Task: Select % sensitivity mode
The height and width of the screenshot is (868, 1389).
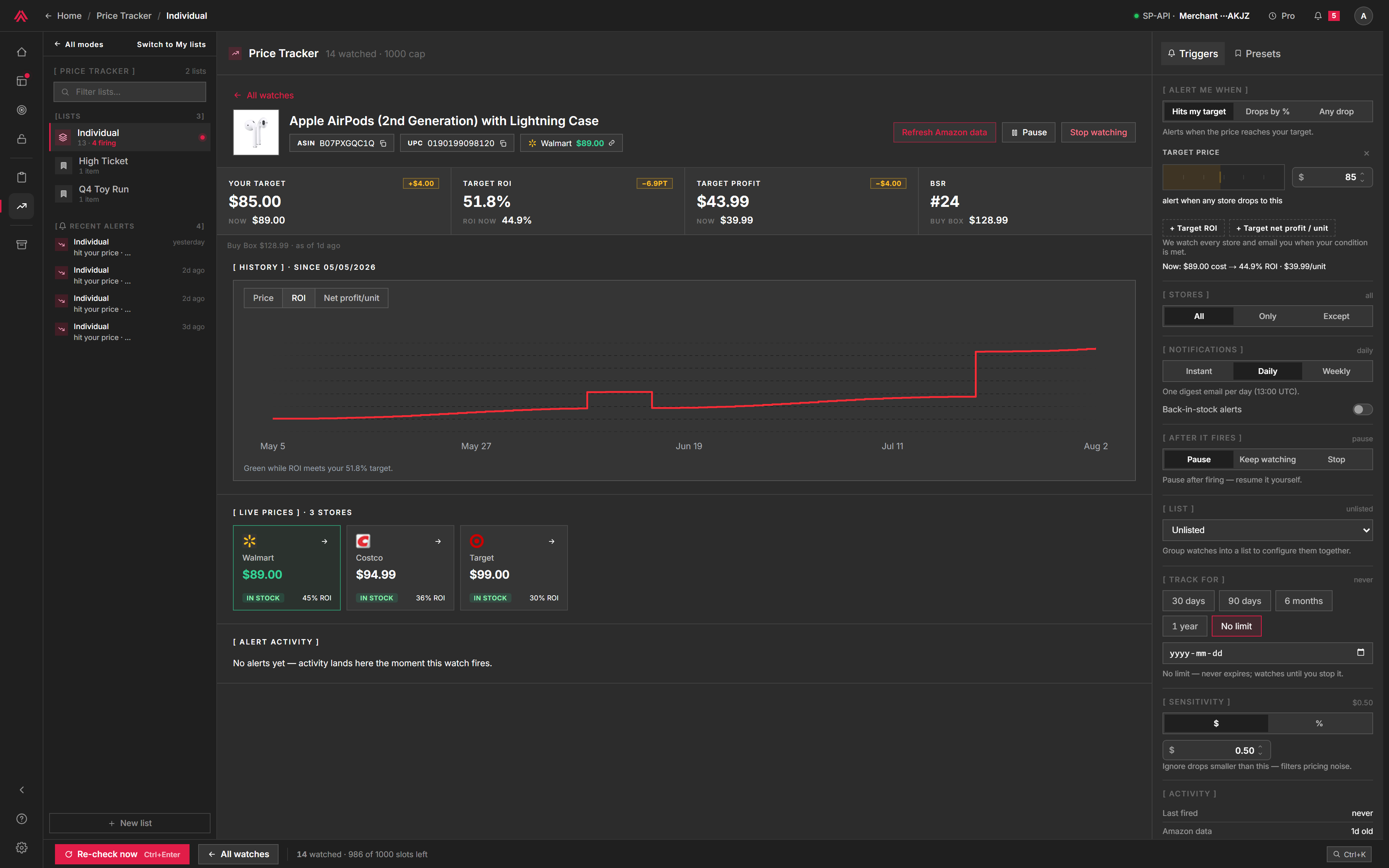Action: (1319, 723)
